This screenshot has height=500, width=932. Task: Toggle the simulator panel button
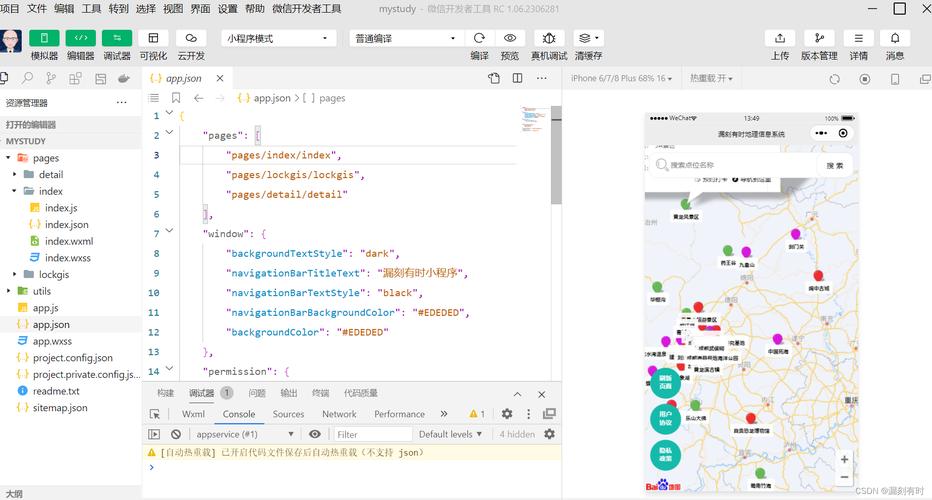coord(44,38)
